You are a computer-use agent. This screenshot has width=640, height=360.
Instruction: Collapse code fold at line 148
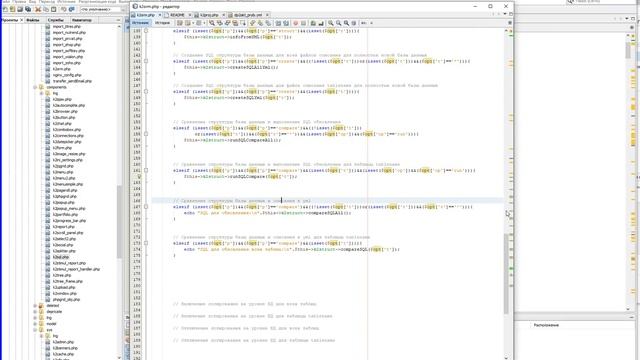146,91
